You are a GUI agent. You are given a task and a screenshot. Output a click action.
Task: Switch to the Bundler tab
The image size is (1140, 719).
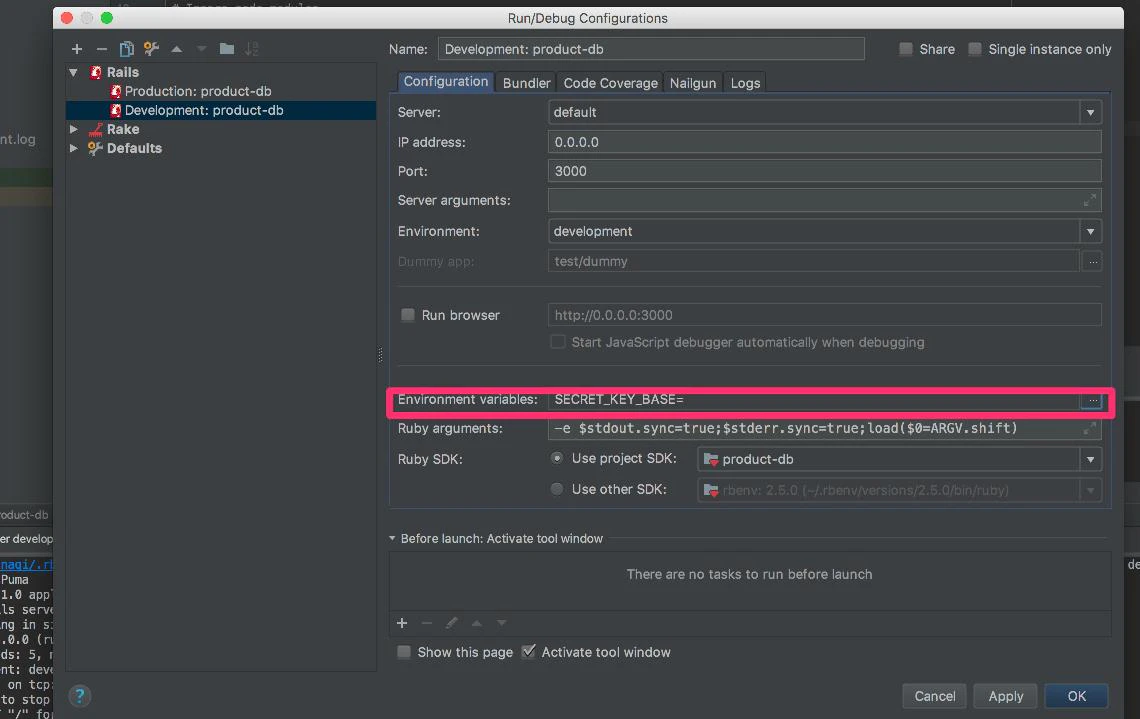pos(526,83)
